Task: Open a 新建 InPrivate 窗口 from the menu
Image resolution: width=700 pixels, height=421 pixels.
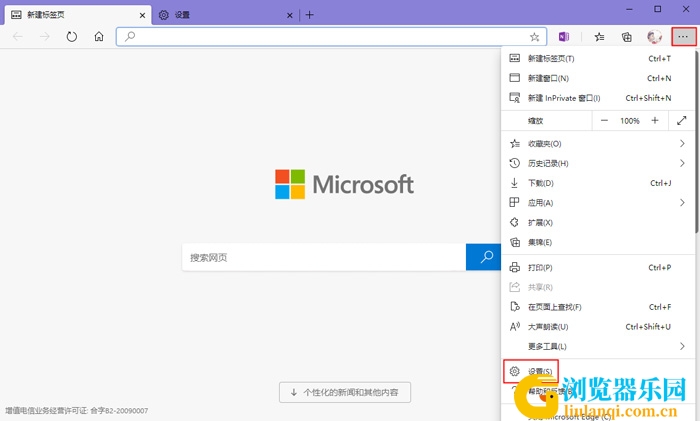Action: click(x=598, y=98)
